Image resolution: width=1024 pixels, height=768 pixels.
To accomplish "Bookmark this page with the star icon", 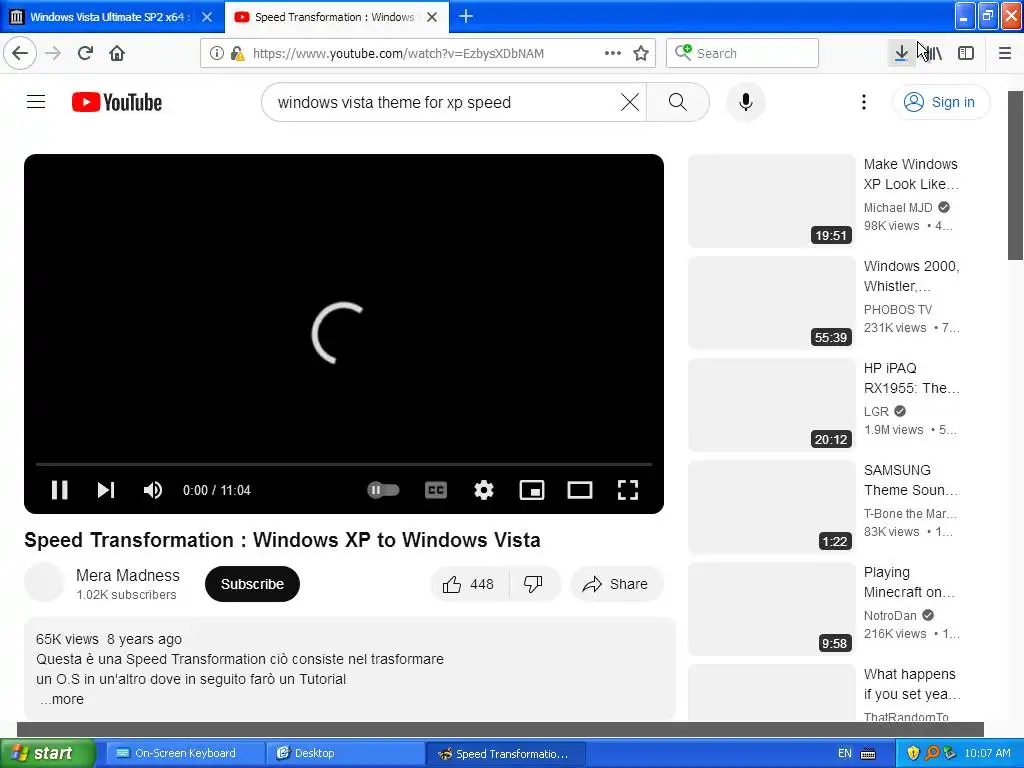I will coord(641,53).
